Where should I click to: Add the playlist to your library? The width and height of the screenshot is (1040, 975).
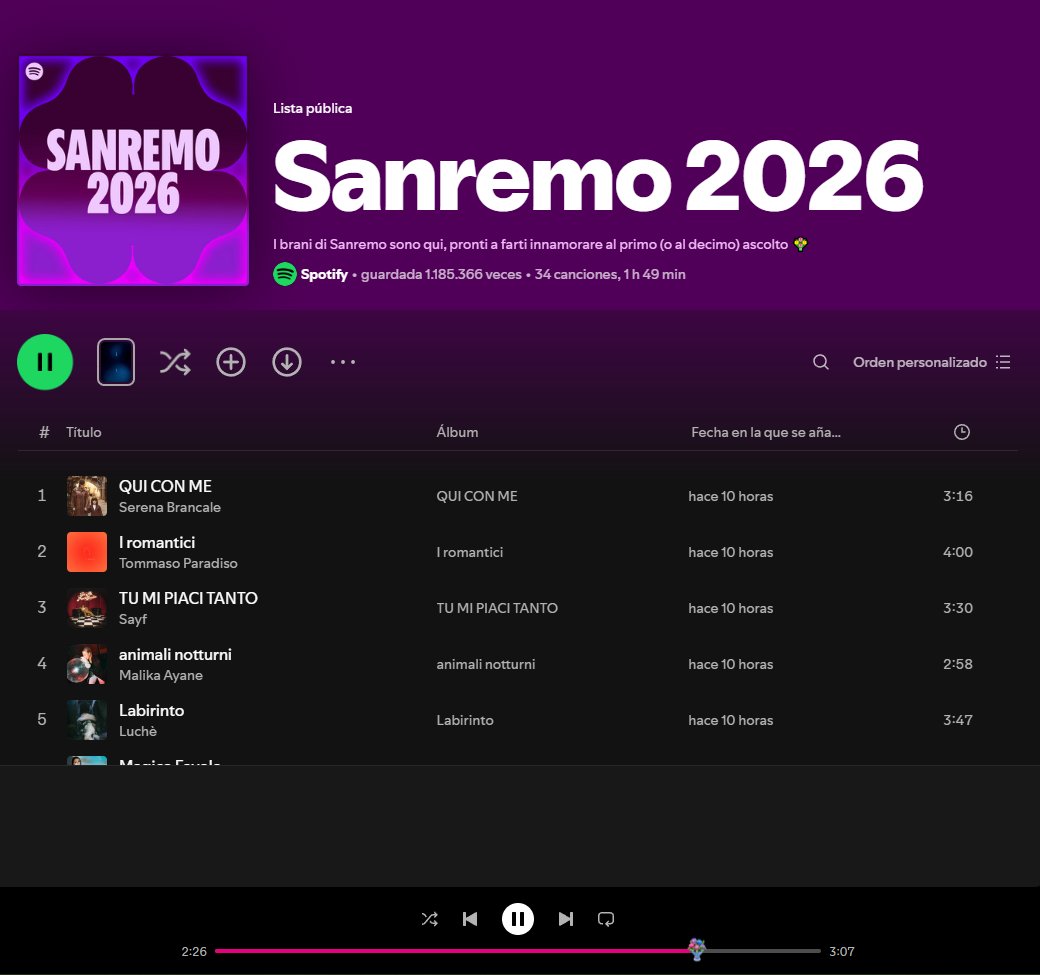[231, 362]
